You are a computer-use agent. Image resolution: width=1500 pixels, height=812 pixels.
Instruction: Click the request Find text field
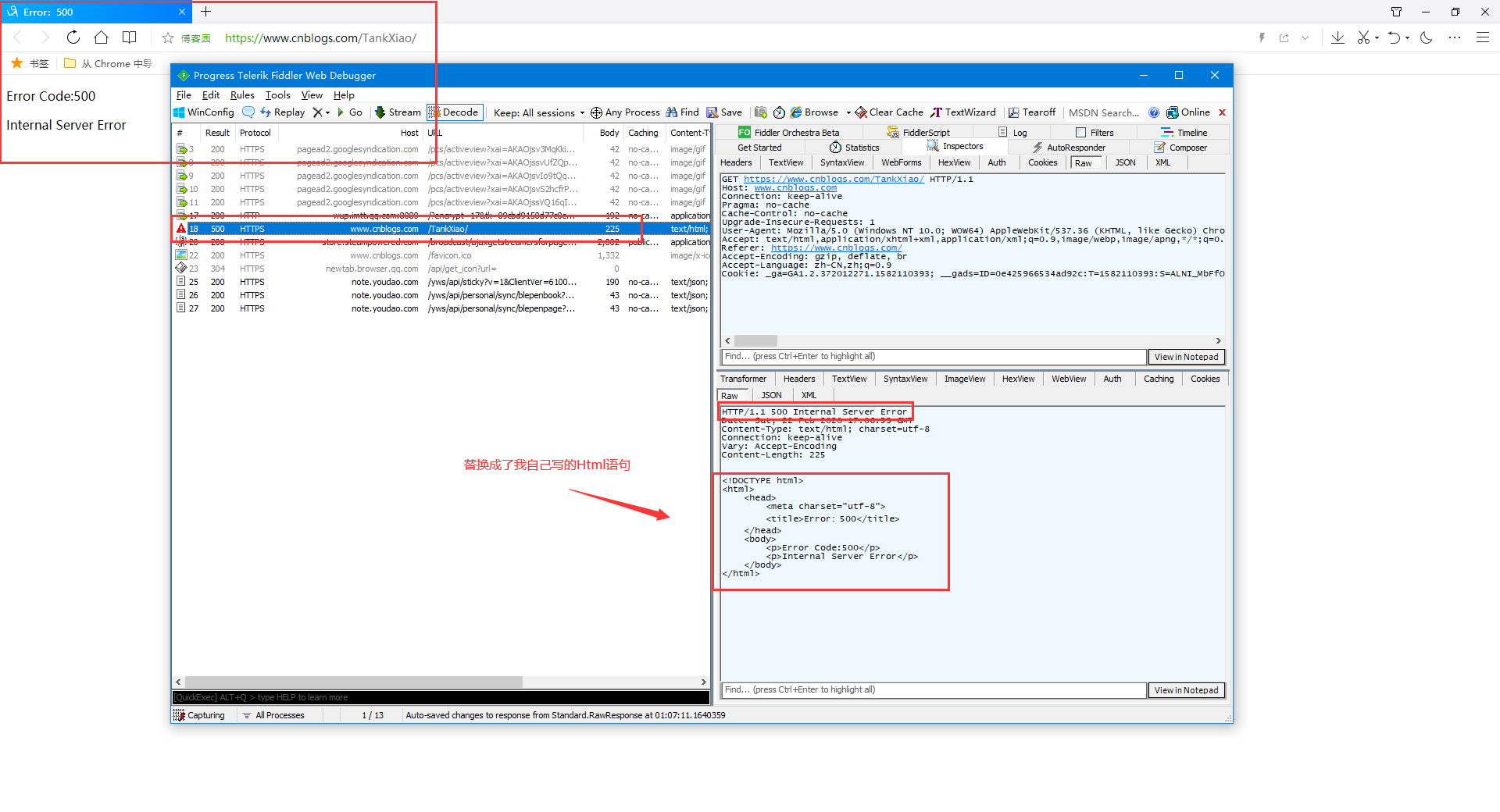[933, 357]
